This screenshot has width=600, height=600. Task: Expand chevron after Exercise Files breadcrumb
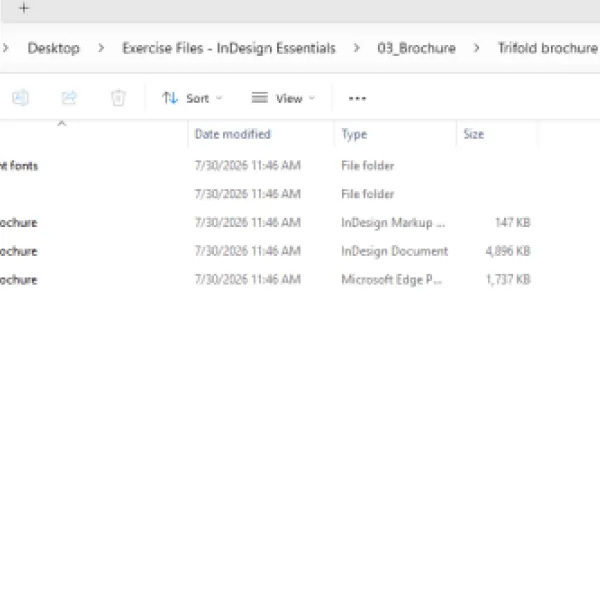(357, 48)
